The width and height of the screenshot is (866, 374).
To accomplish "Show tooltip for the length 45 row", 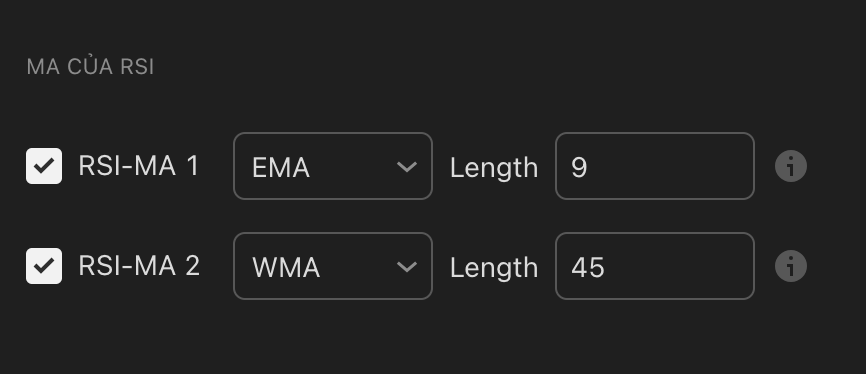I will tap(791, 266).
